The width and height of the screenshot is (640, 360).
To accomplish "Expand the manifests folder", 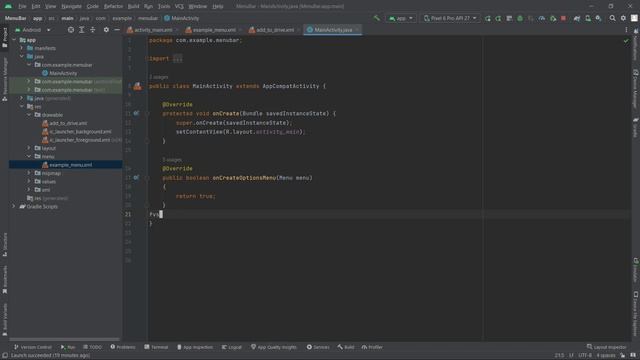I will [x=22, y=48].
